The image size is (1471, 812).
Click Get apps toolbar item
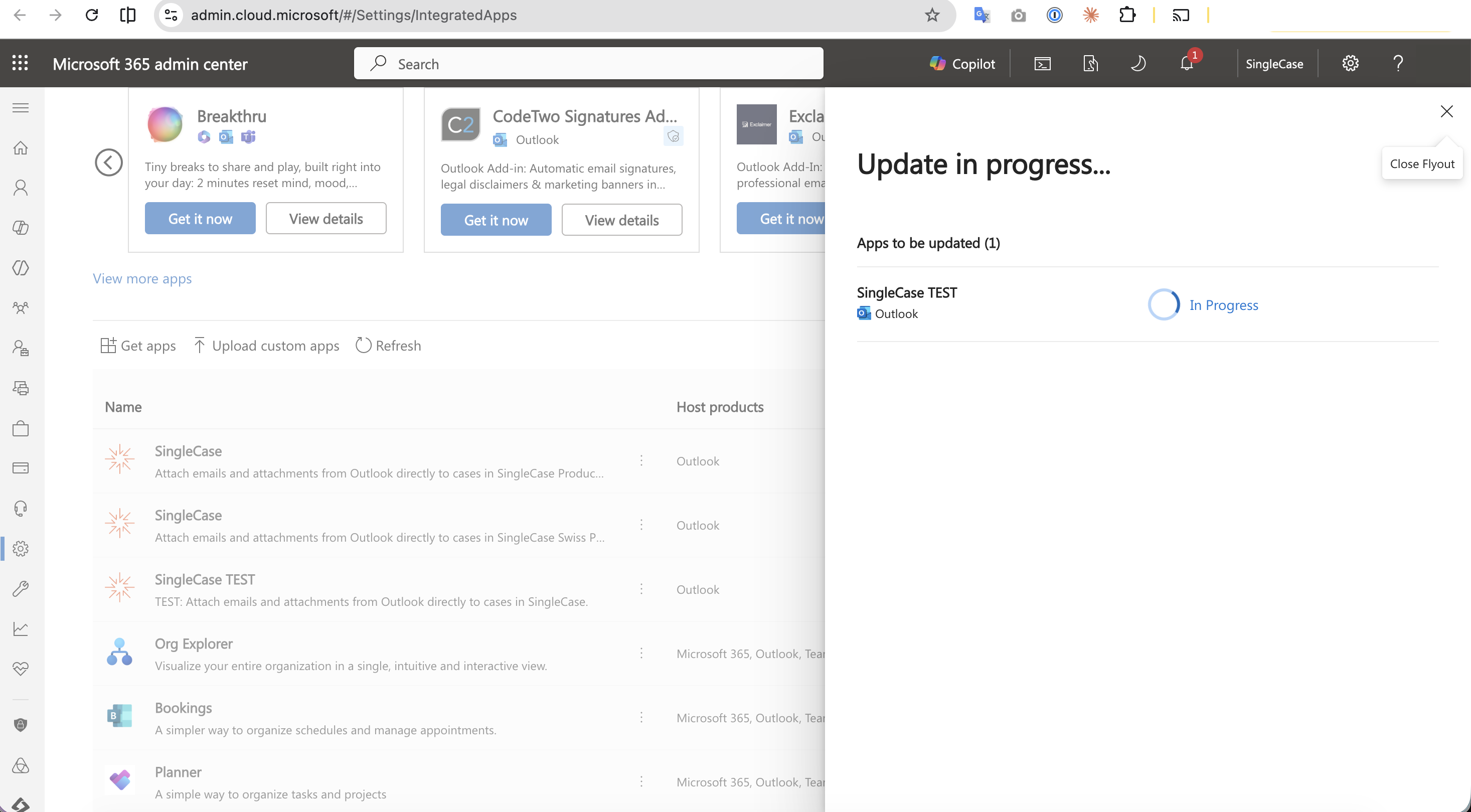click(137, 346)
